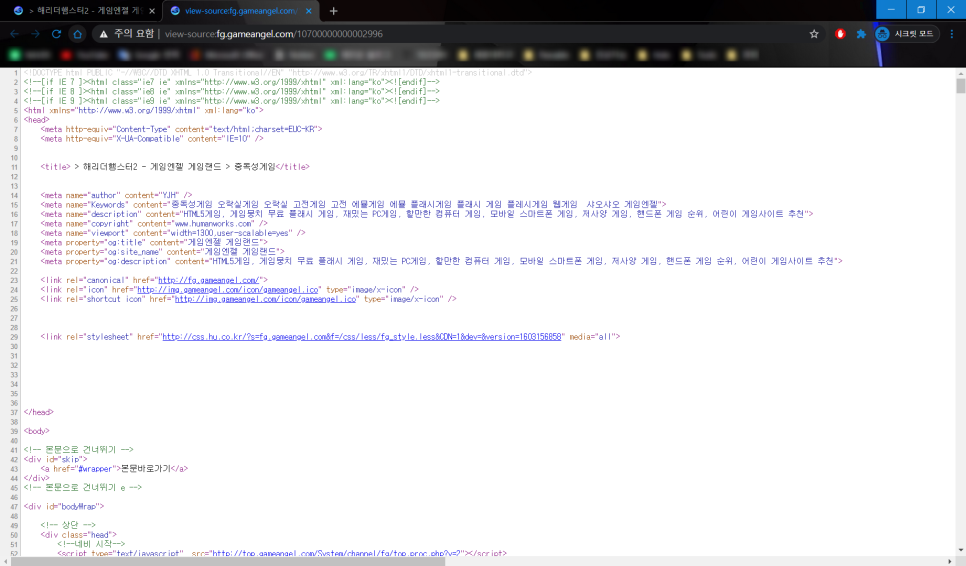Viewport: 966px width, 566px height.
Task: Click the <title> tag on line 11
Action: click(55, 167)
